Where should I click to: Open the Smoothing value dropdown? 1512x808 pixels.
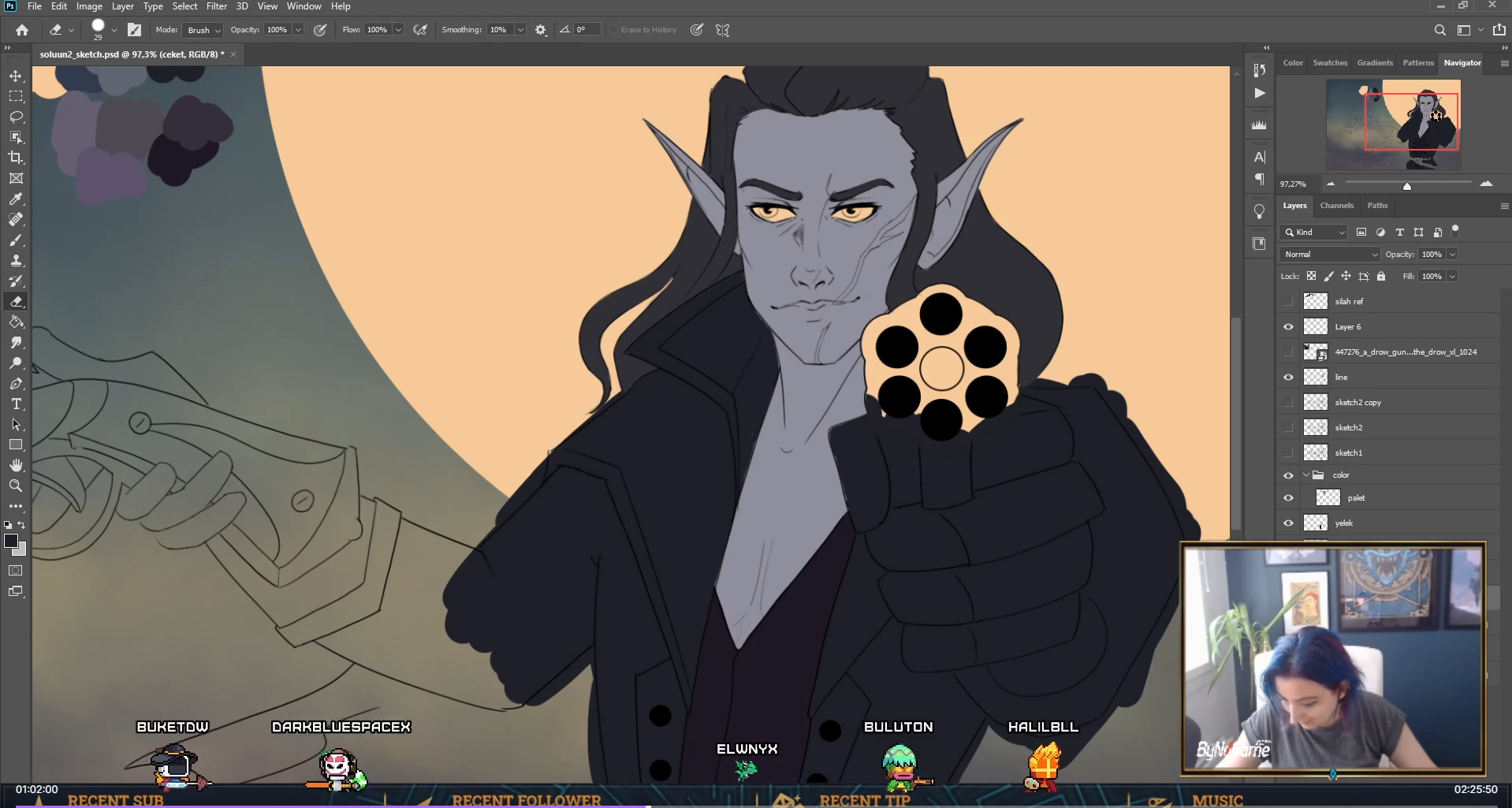[520, 30]
